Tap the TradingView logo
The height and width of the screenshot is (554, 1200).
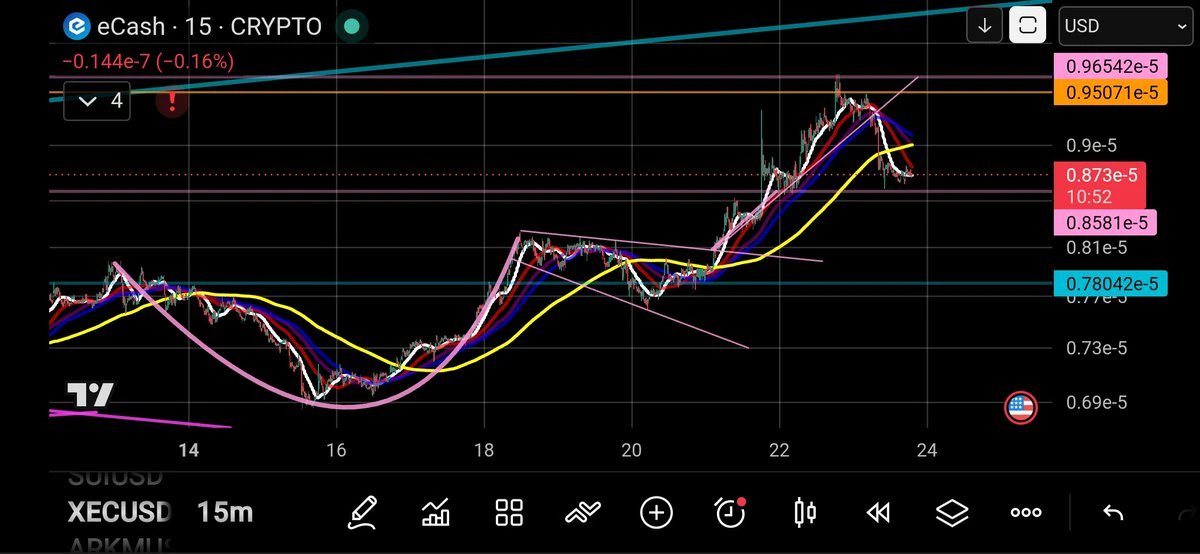point(90,394)
